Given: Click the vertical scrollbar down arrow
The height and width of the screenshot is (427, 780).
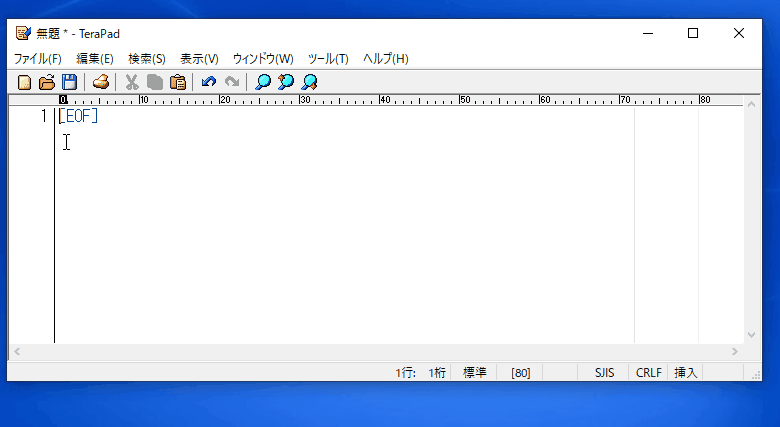Looking at the screenshot, I should (752, 335).
